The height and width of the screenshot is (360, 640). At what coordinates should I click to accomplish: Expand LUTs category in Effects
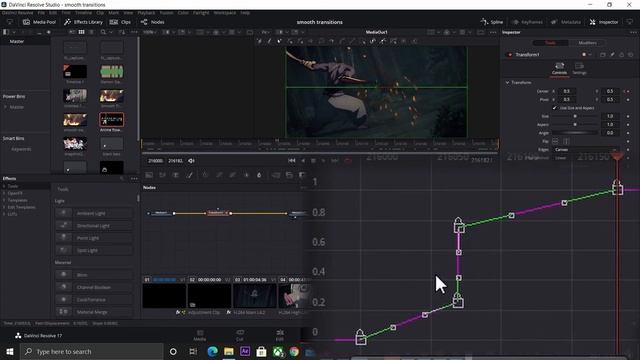coord(4,214)
